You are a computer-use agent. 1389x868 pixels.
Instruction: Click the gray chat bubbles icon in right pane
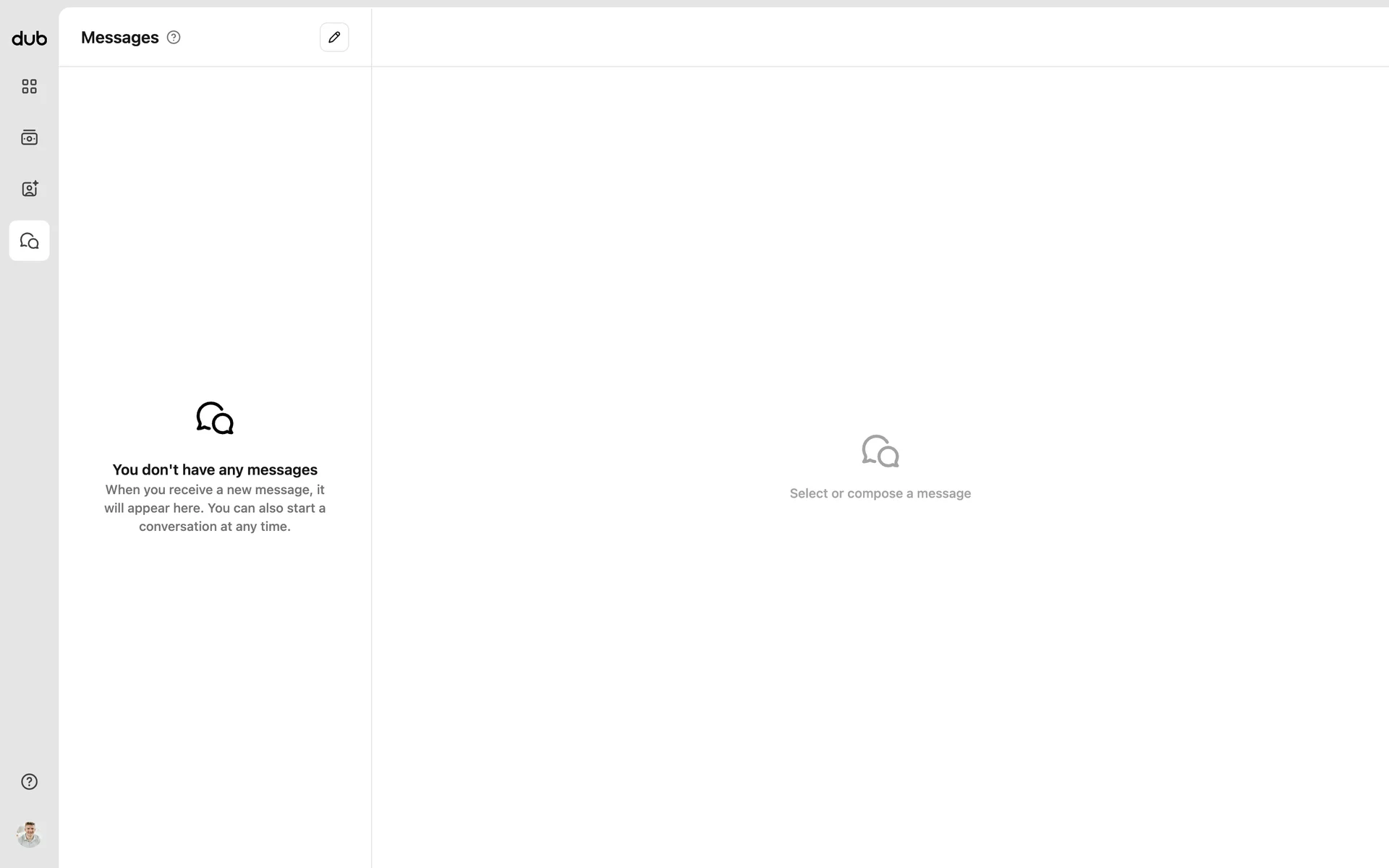point(880,451)
